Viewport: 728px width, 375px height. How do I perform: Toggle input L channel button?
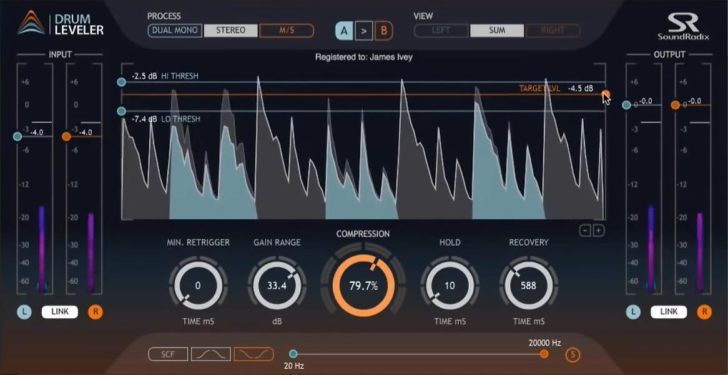[24, 312]
